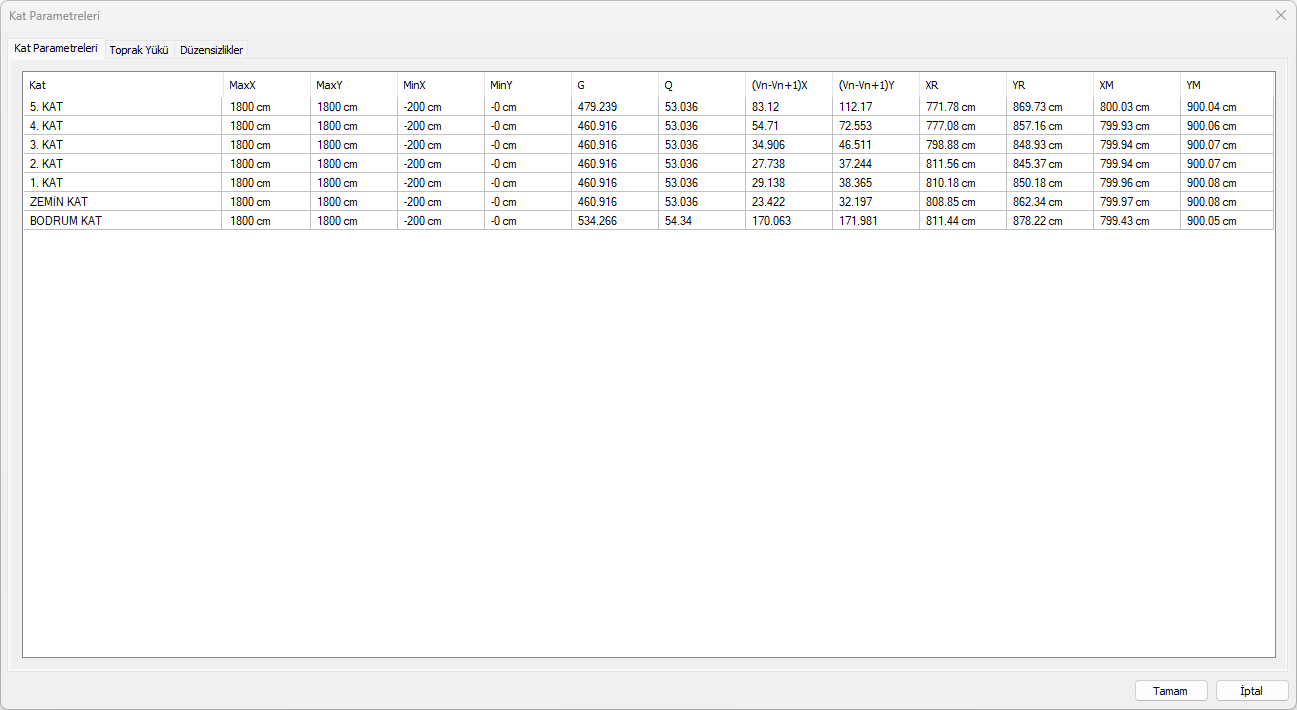Image resolution: width=1297 pixels, height=710 pixels.
Task: Switch to the Kat Parametreleri tab
Action: 56,48
